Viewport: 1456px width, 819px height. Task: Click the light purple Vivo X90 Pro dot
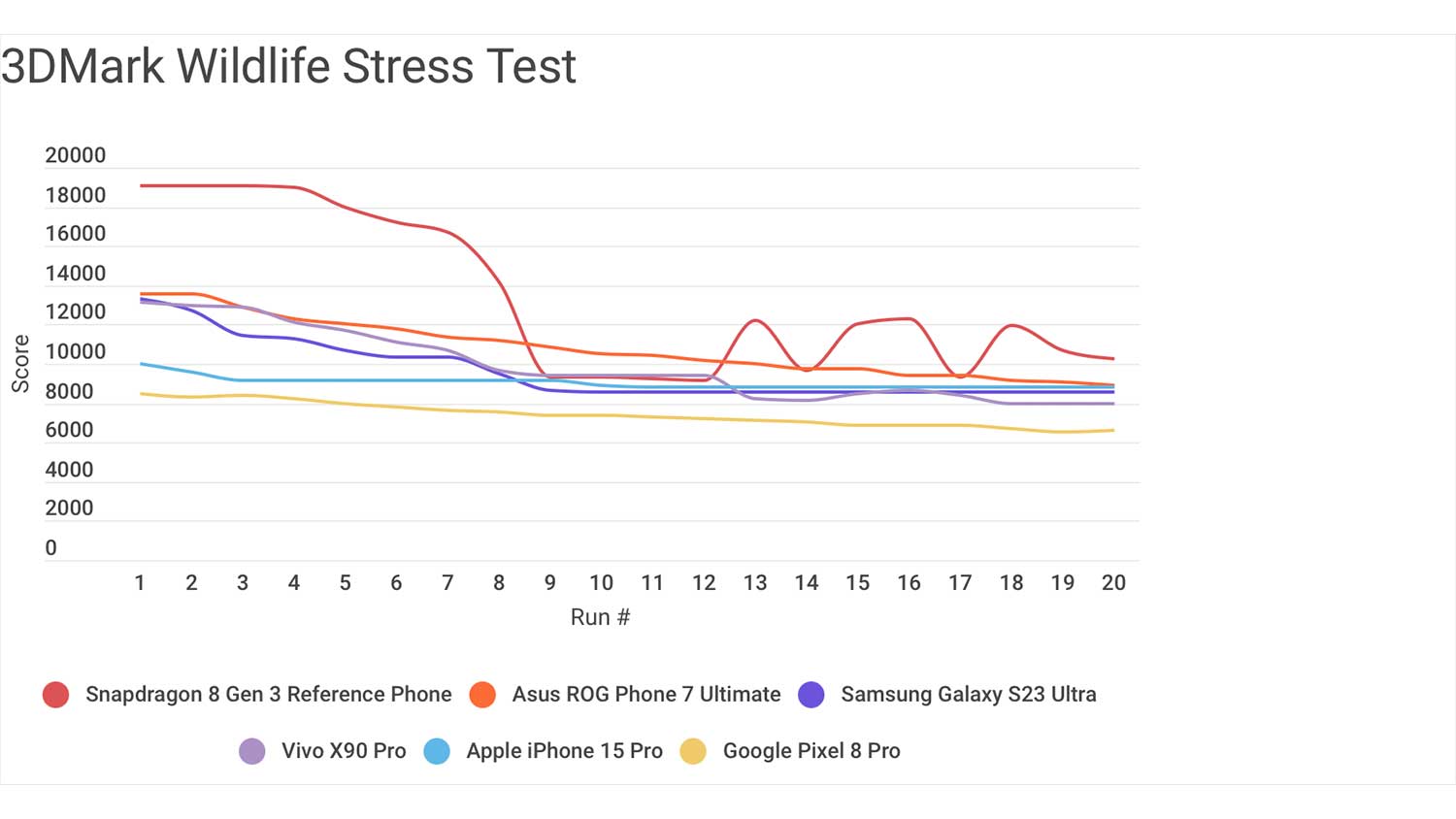coord(252,751)
